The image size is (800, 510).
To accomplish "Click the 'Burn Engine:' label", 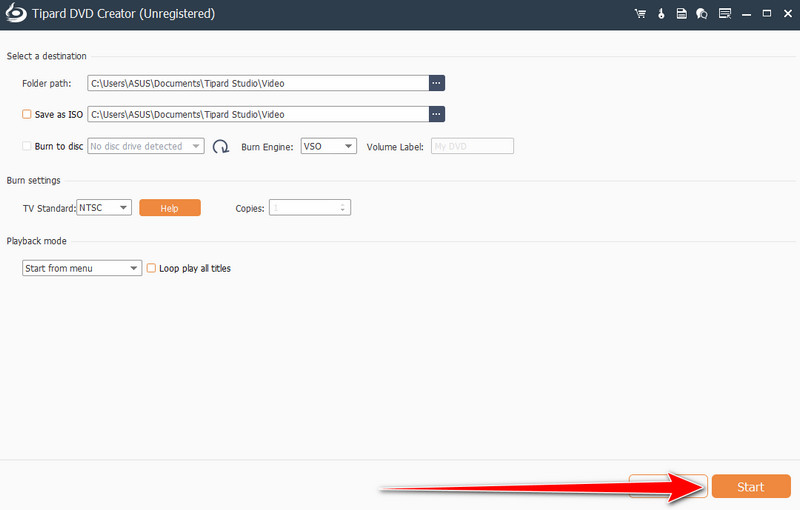I will (x=267, y=147).
